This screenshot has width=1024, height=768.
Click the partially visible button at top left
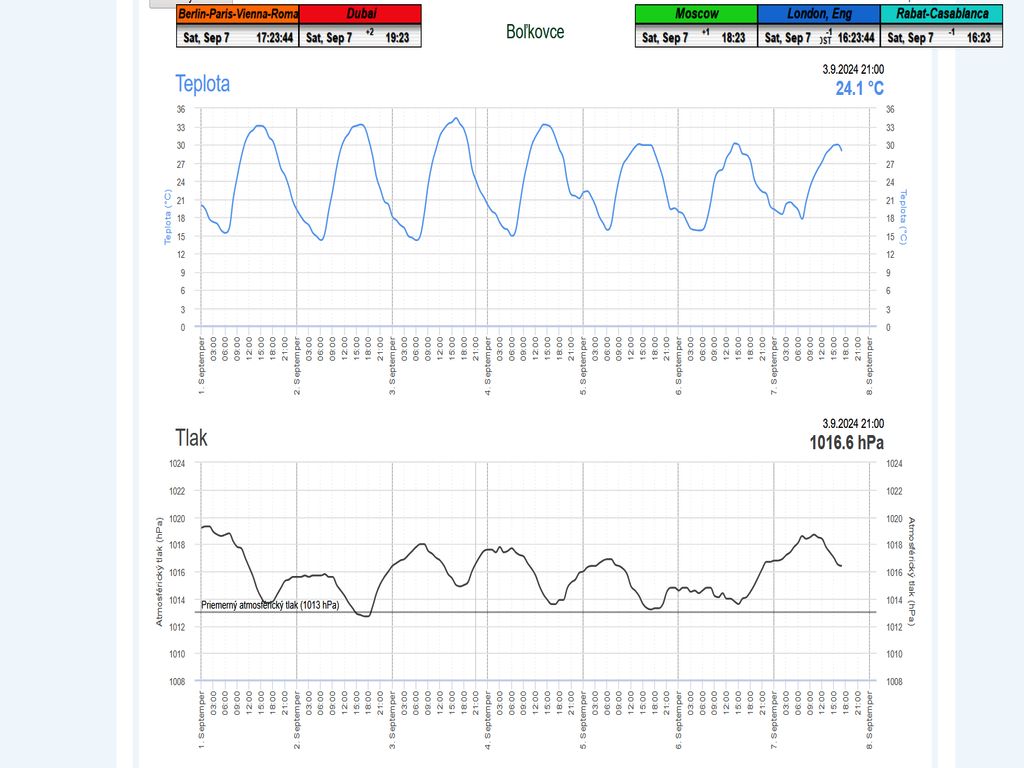coord(190,3)
